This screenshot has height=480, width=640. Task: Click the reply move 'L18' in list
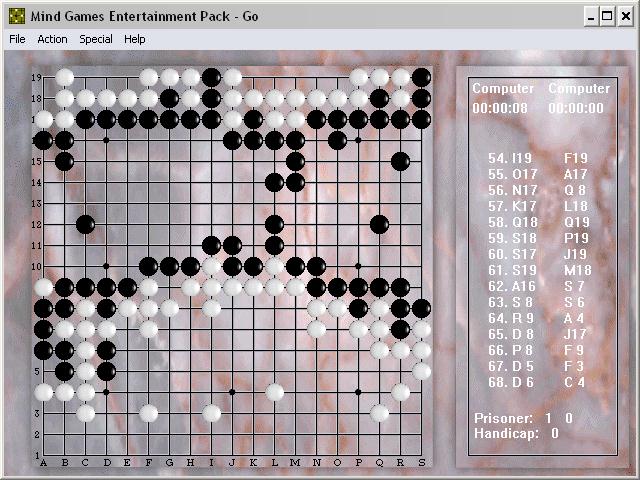pyautogui.click(x=576, y=207)
